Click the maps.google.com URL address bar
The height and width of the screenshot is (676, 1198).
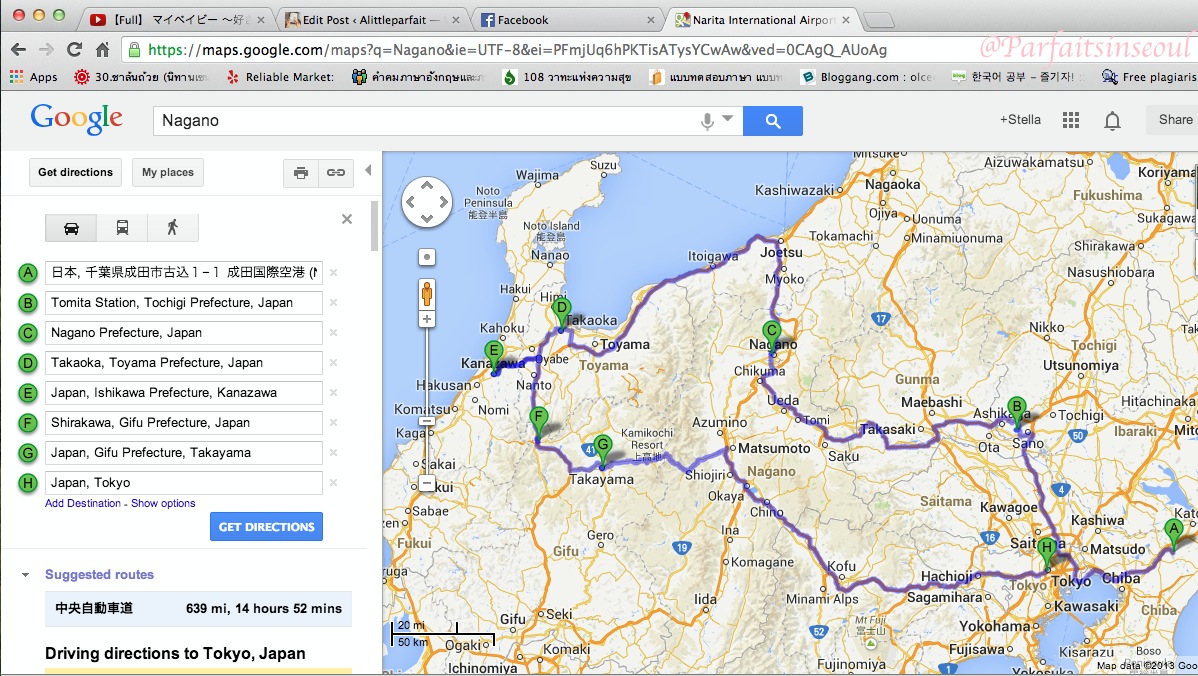[517, 50]
